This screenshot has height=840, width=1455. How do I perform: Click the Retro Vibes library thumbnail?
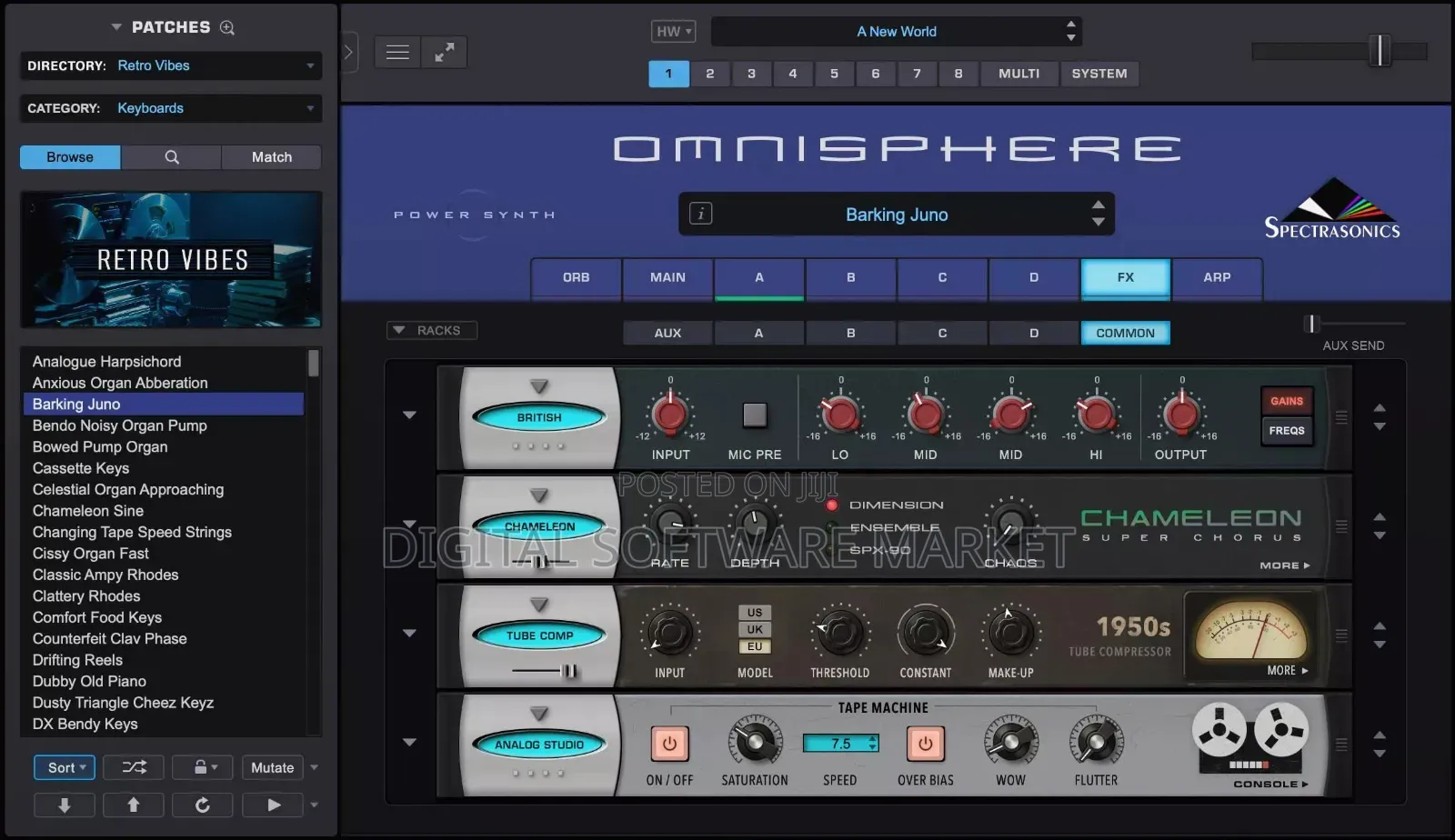[171, 259]
